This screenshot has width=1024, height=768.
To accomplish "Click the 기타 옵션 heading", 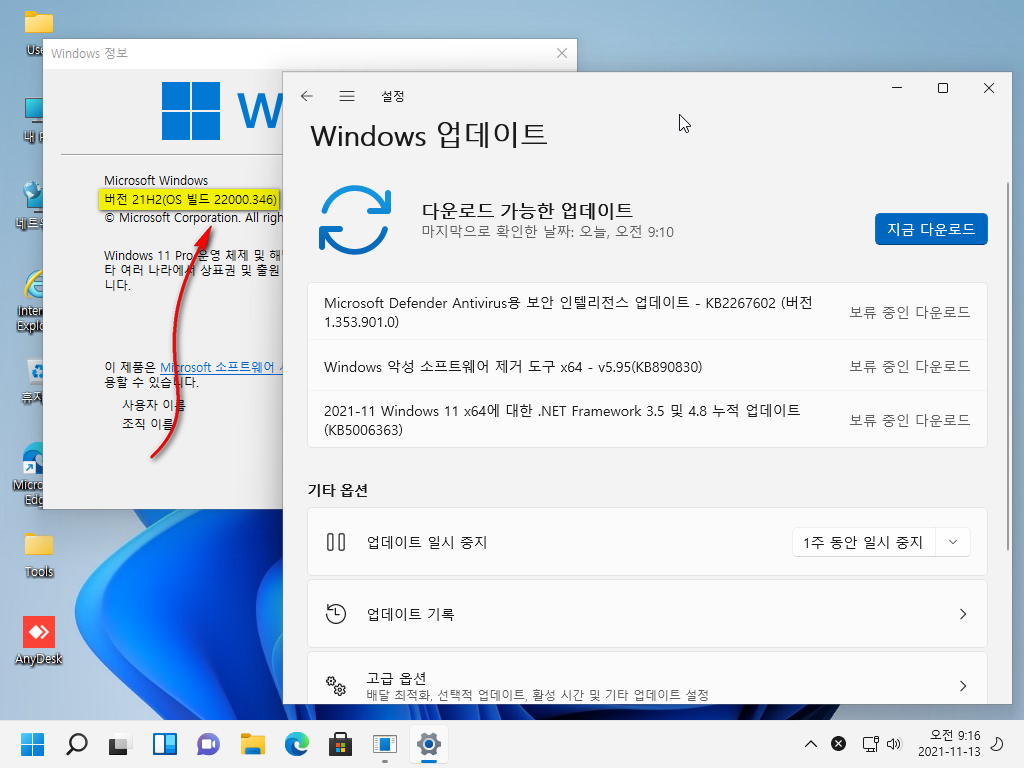I will (x=338, y=490).
